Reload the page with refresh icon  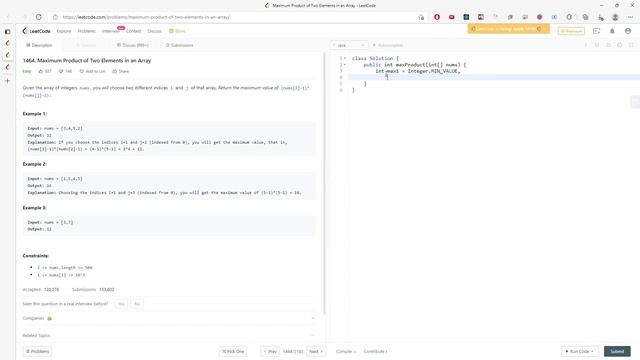pos(38,17)
